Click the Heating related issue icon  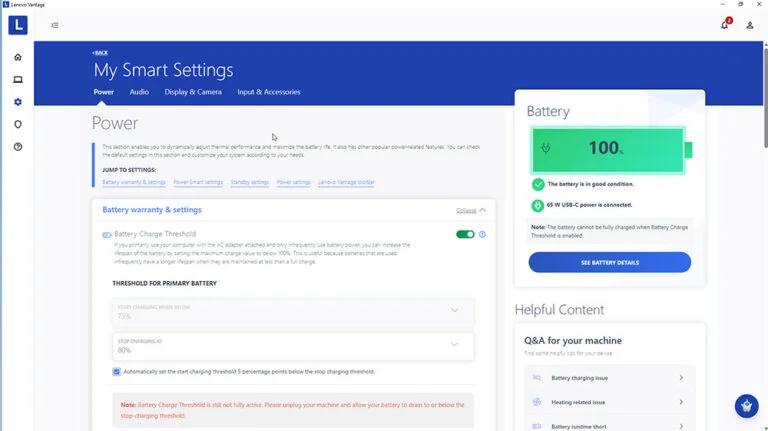(x=537, y=402)
